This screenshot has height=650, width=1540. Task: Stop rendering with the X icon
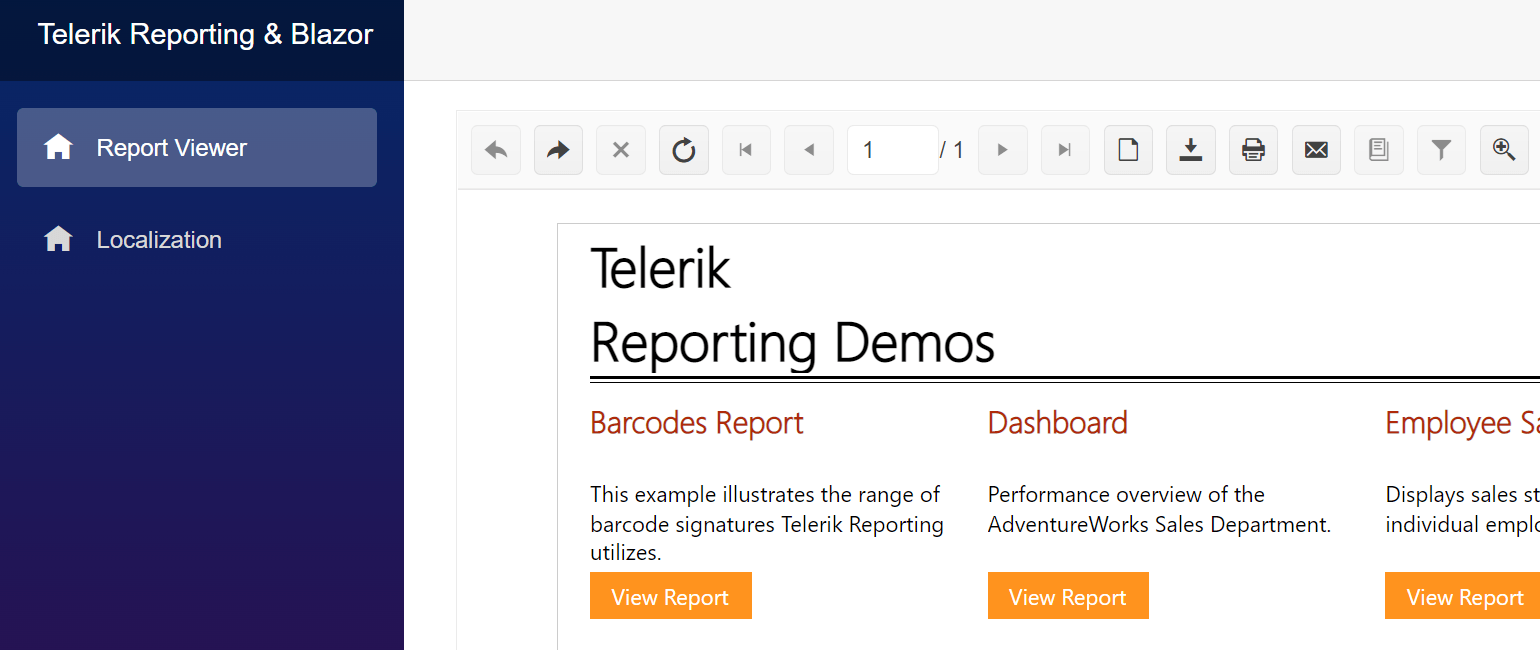tap(621, 150)
